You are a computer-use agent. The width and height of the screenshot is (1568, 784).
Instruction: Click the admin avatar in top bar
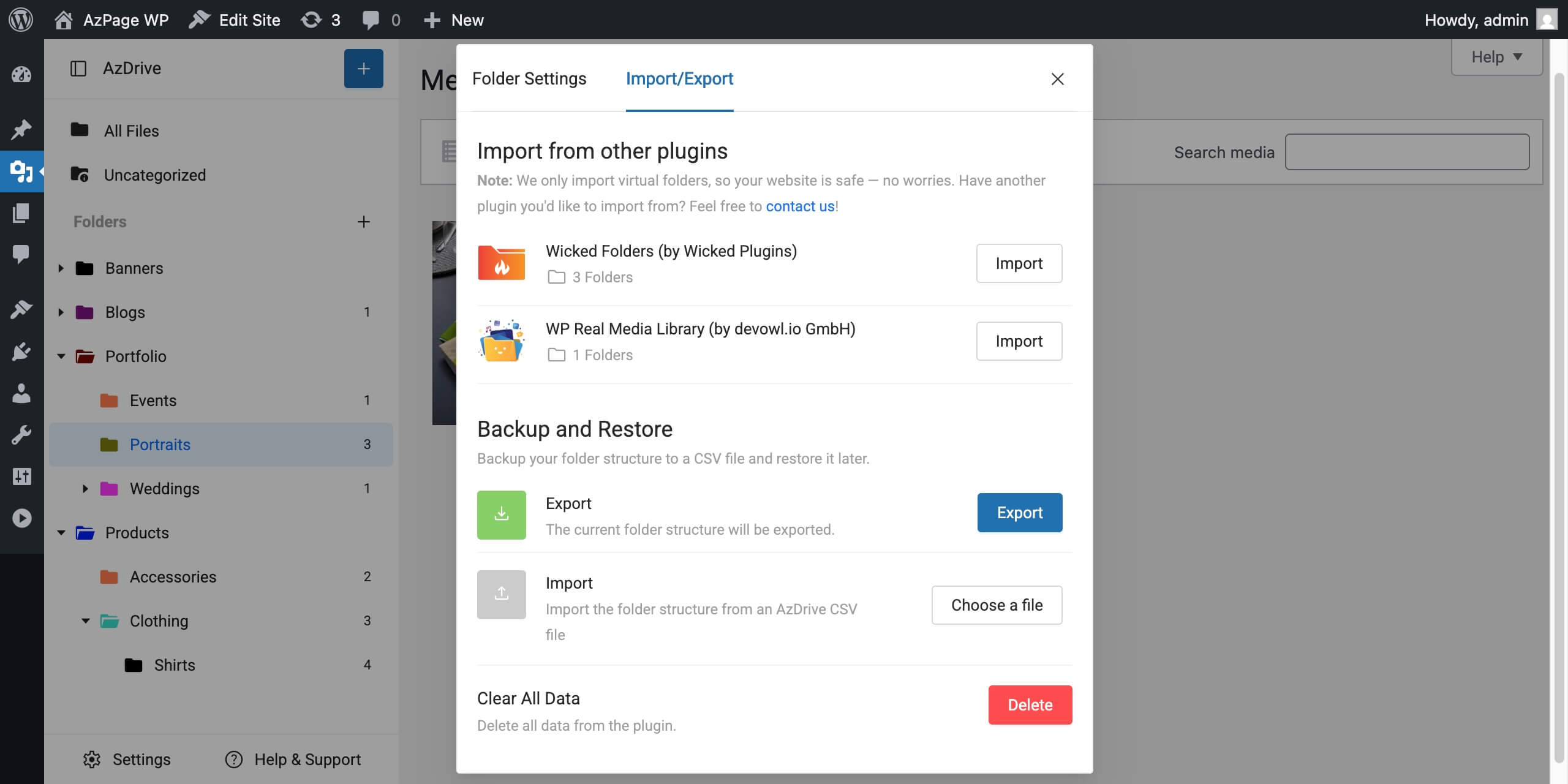[1547, 20]
